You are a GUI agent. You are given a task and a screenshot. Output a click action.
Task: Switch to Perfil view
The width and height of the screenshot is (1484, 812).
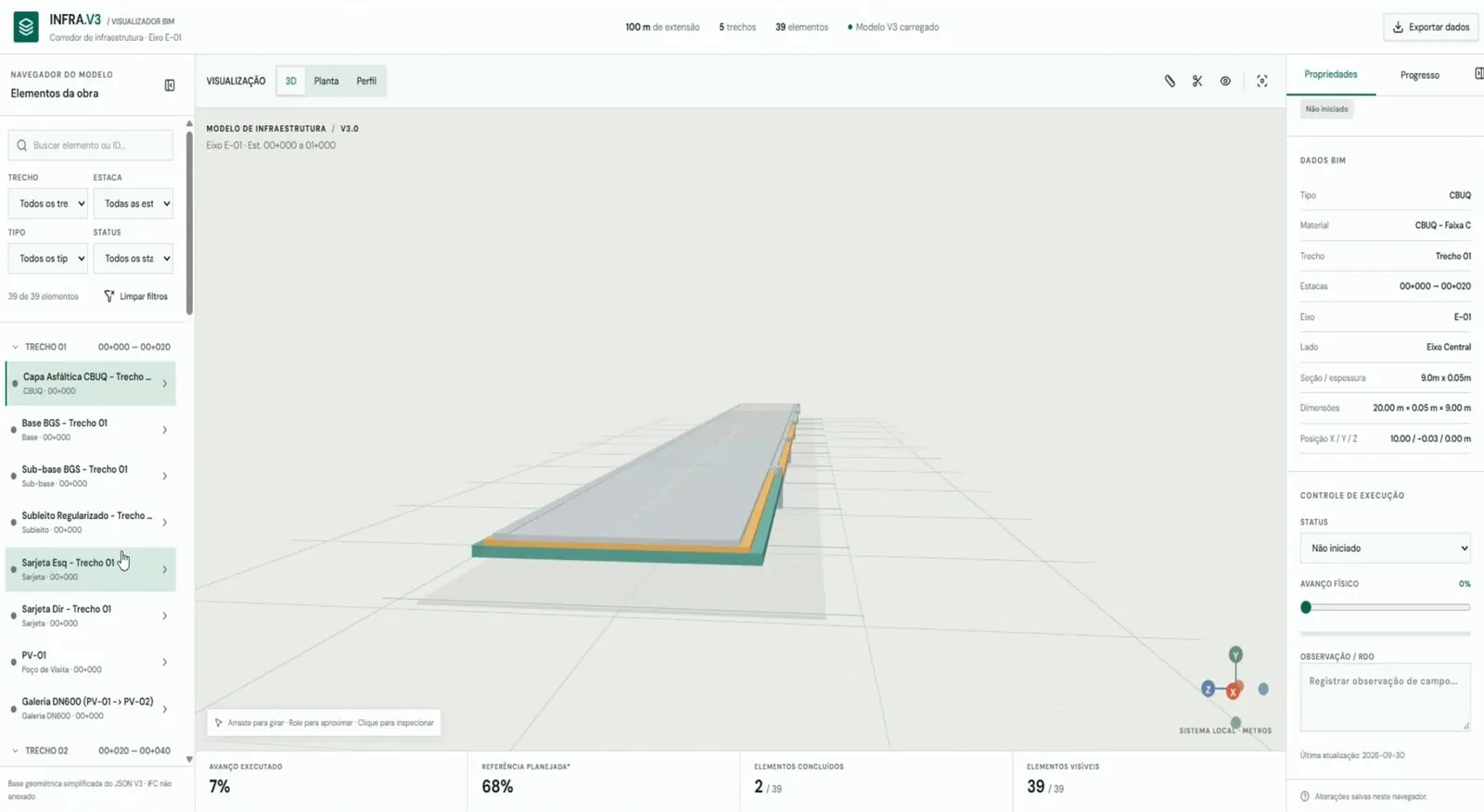coord(366,82)
